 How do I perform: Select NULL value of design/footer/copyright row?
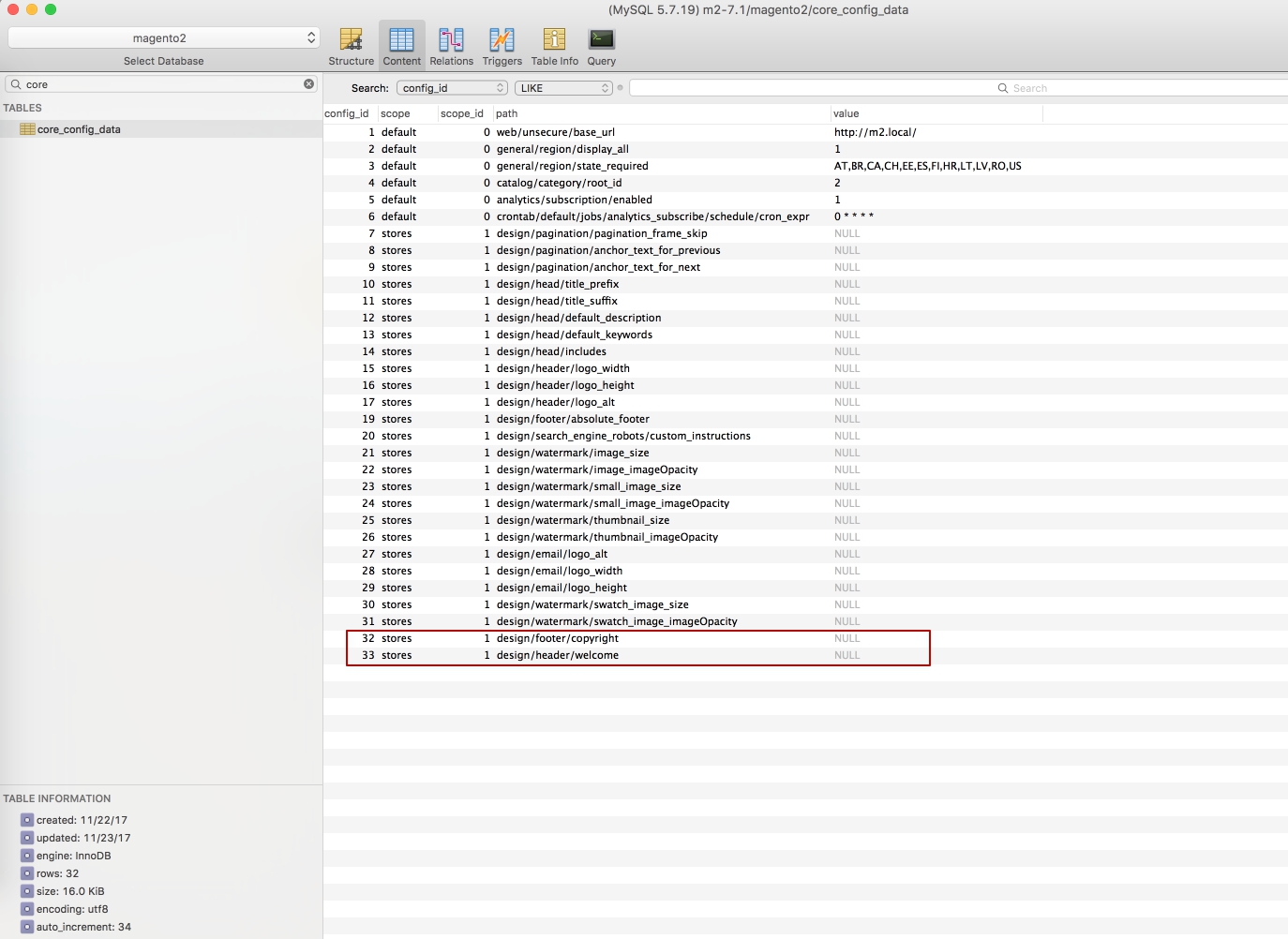pyautogui.click(x=846, y=638)
